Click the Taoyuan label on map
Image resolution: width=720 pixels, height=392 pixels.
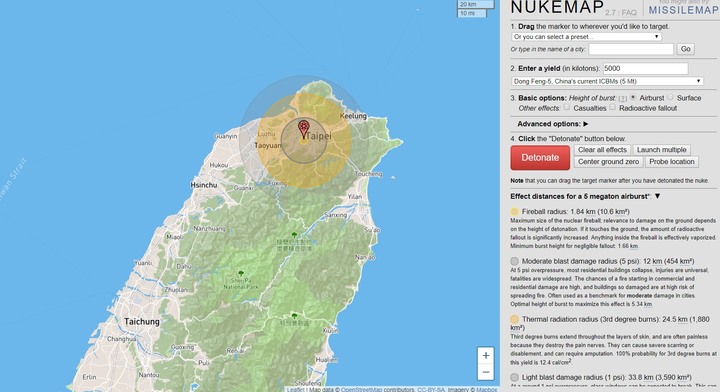(268, 146)
